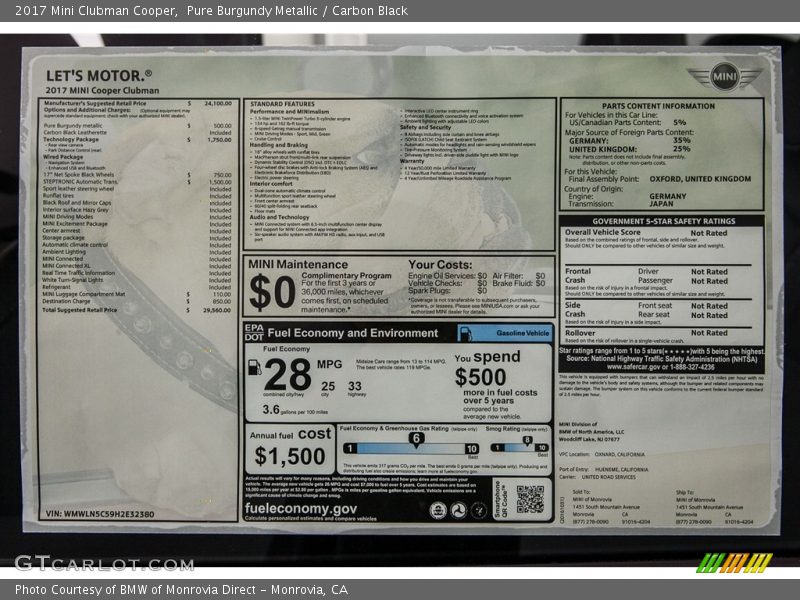Image resolution: width=800 pixels, height=600 pixels.
Task: Click the 'Pure Burgundy metallic' option row
Action: click(x=137, y=126)
